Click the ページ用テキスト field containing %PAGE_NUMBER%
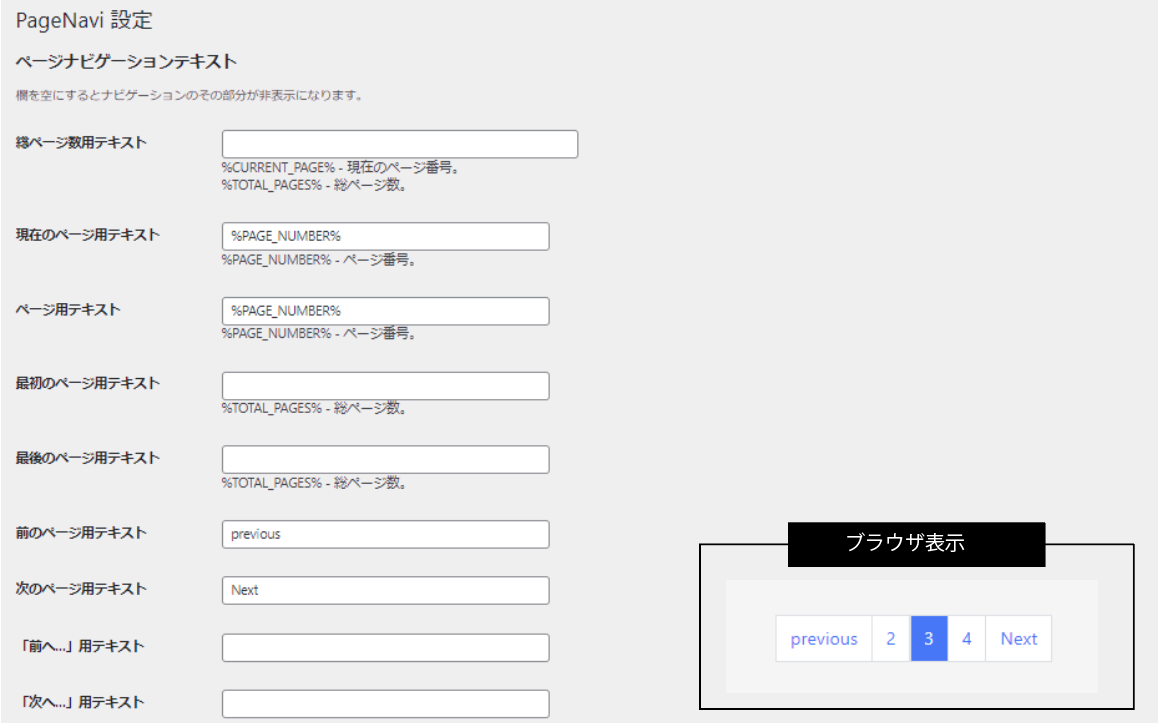The width and height of the screenshot is (1158, 723). (x=385, y=311)
